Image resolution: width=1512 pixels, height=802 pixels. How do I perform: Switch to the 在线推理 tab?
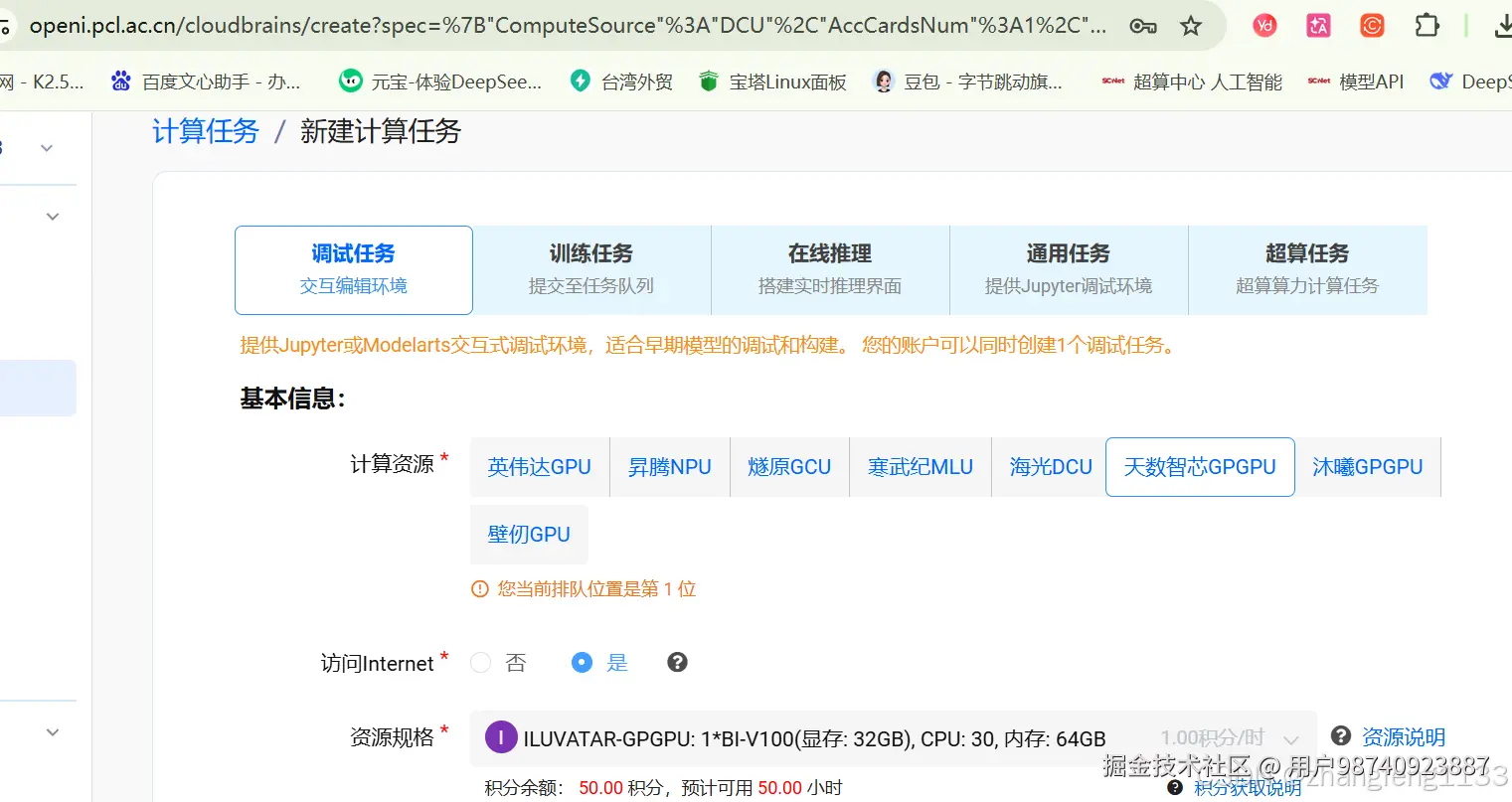click(830, 269)
